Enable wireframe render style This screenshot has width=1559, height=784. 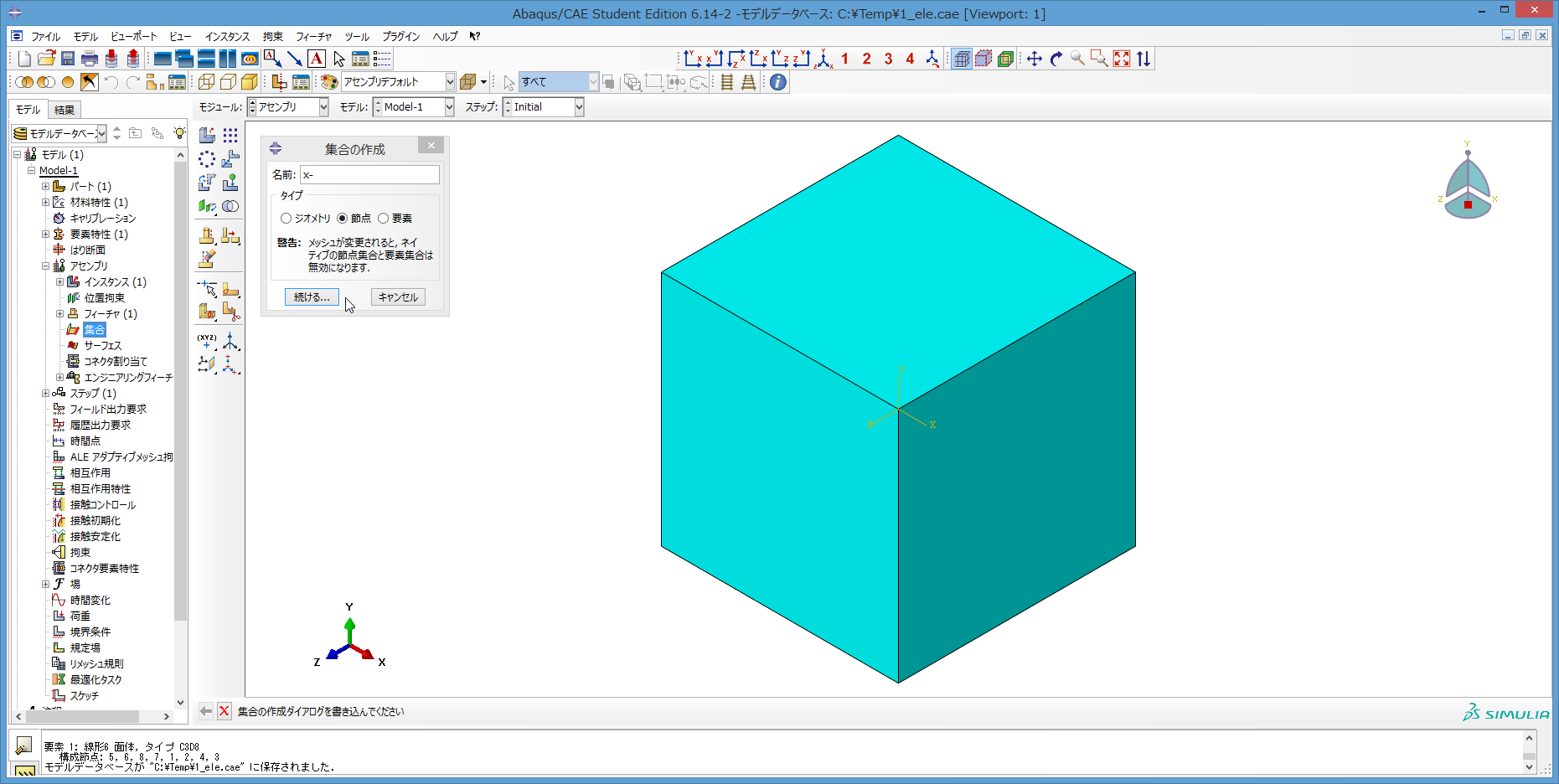click(206, 82)
